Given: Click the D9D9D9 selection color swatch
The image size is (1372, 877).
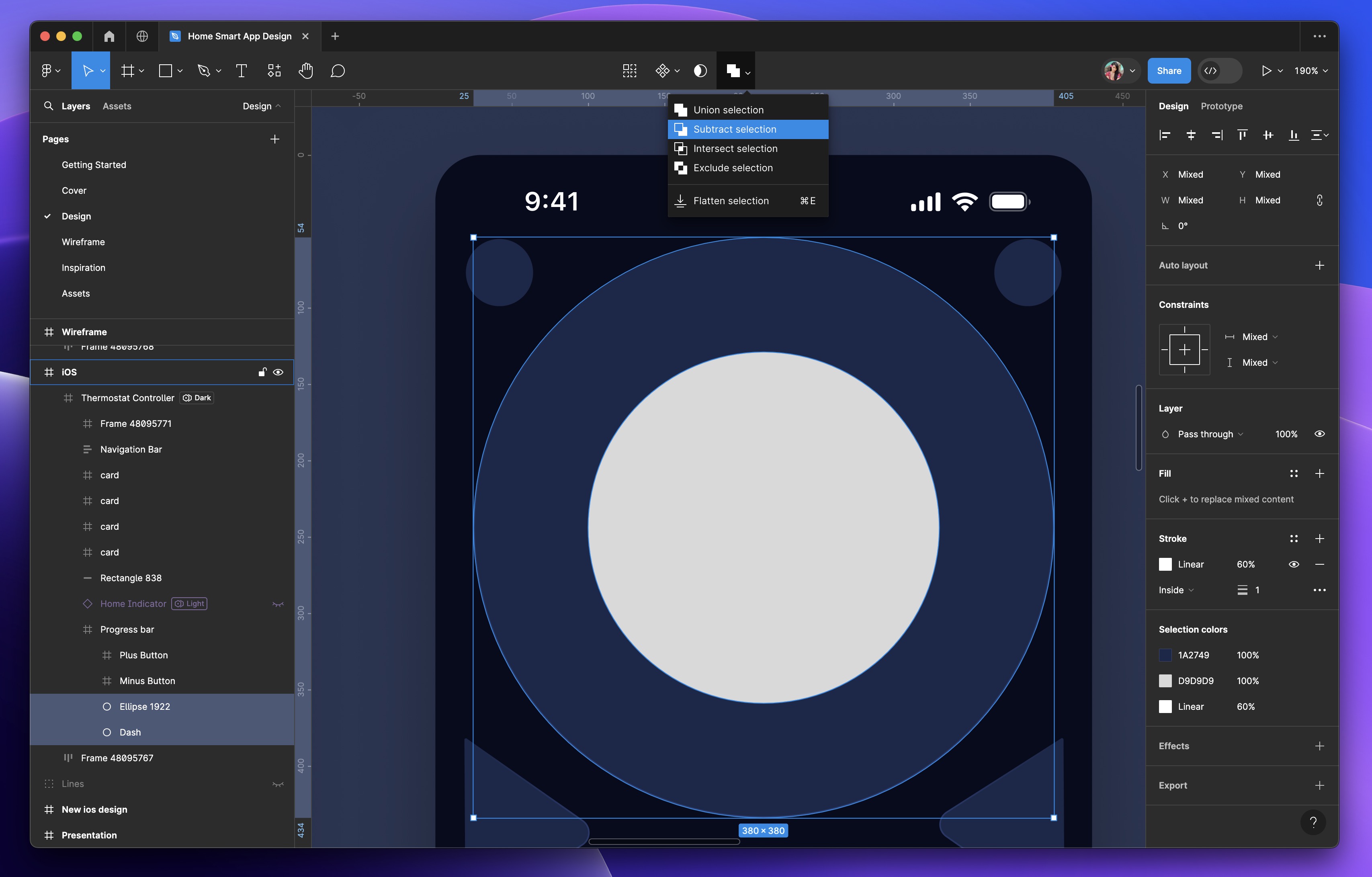Looking at the screenshot, I should tap(1166, 680).
